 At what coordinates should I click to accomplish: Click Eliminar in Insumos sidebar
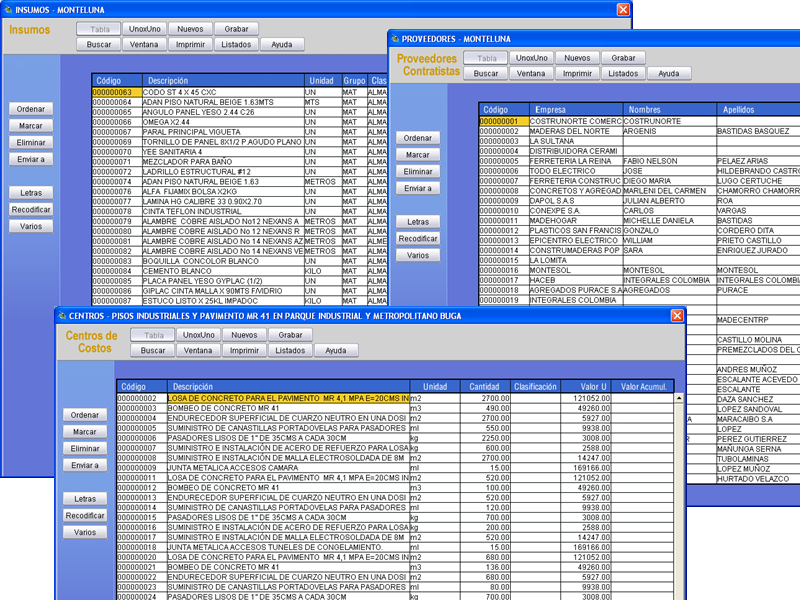pyautogui.click(x=31, y=143)
